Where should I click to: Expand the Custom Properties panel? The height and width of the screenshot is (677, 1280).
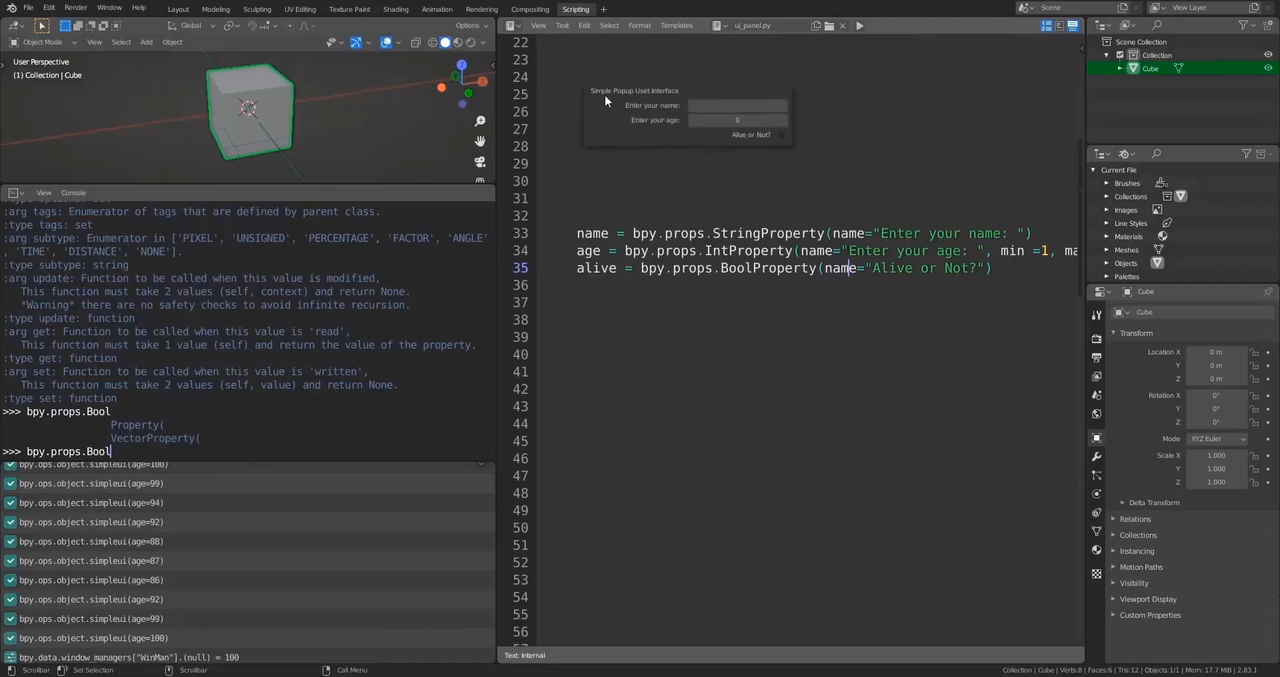pyautogui.click(x=1150, y=615)
